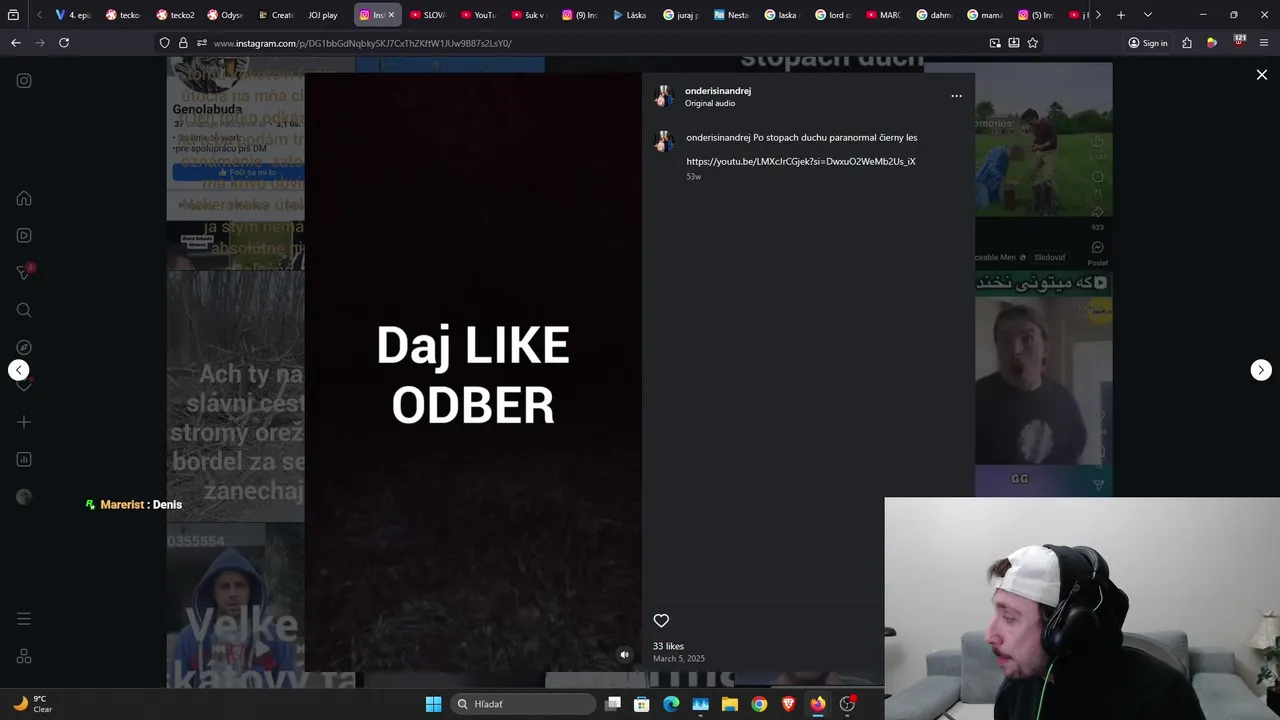Open the browser extensions puzzle icon
This screenshot has height=720, width=1280.
(1187, 43)
